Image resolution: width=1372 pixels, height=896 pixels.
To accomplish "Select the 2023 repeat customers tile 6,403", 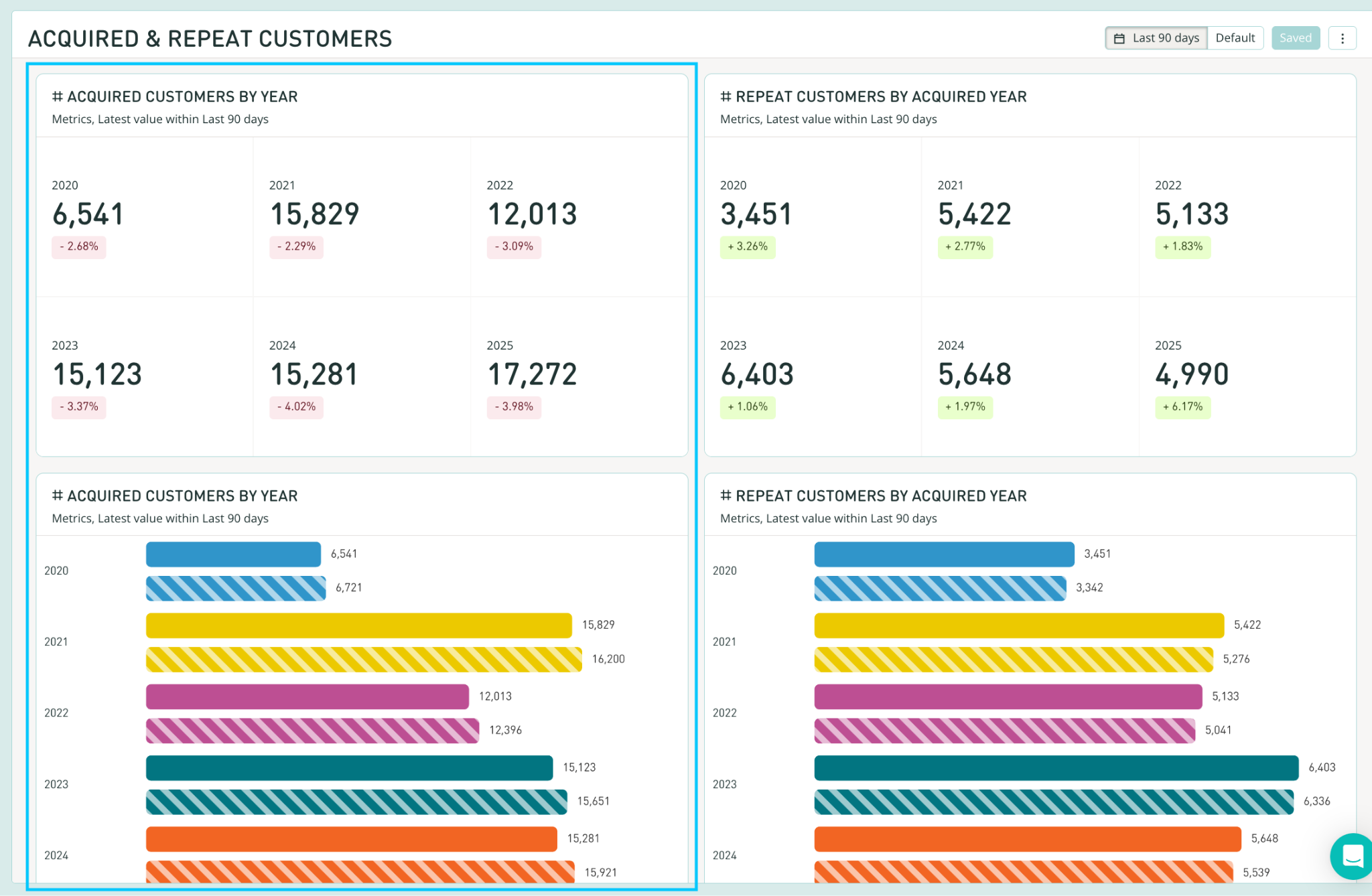I will tap(813, 377).
